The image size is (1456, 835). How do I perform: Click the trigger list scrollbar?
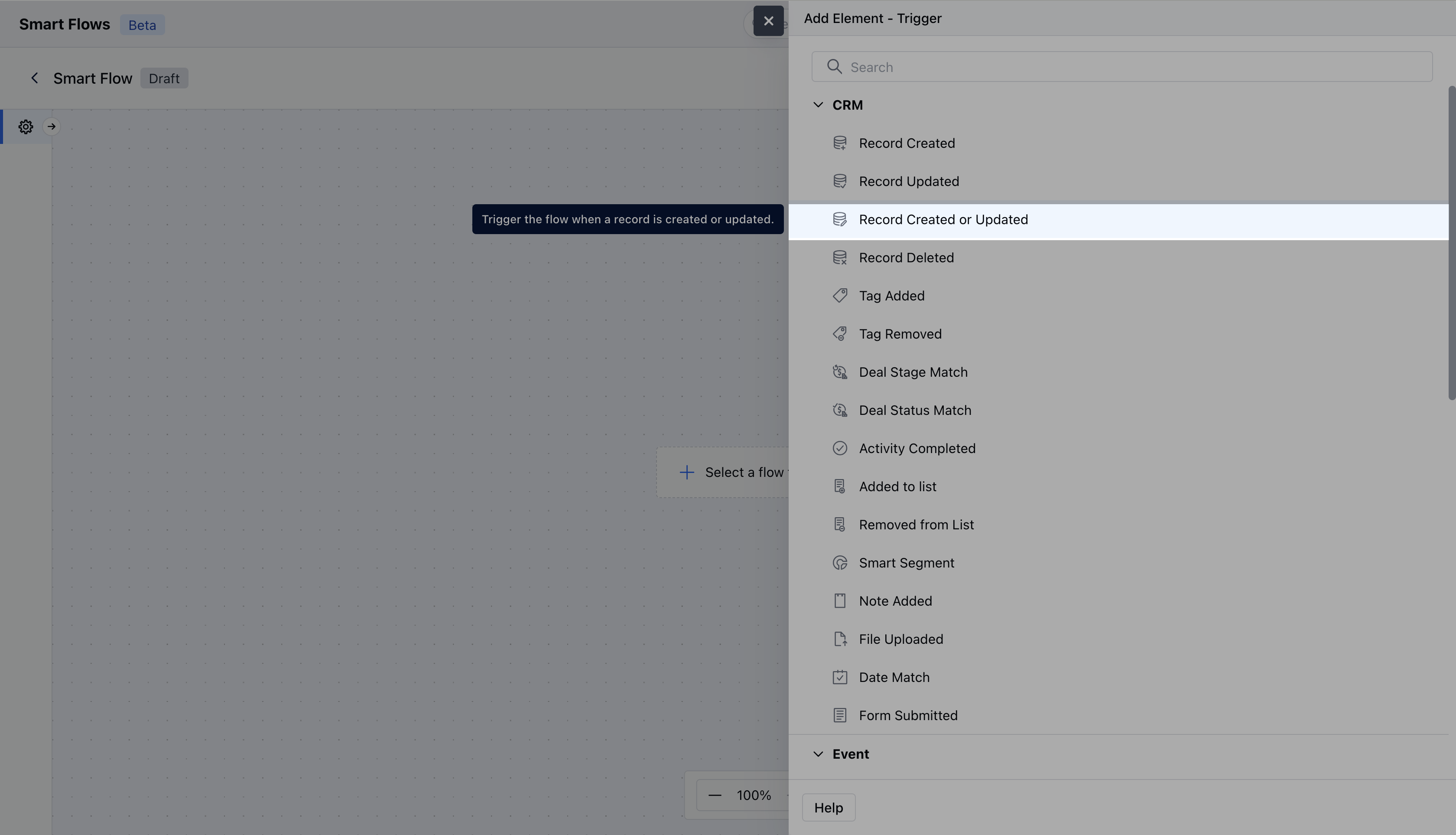pyautogui.click(x=1451, y=244)
